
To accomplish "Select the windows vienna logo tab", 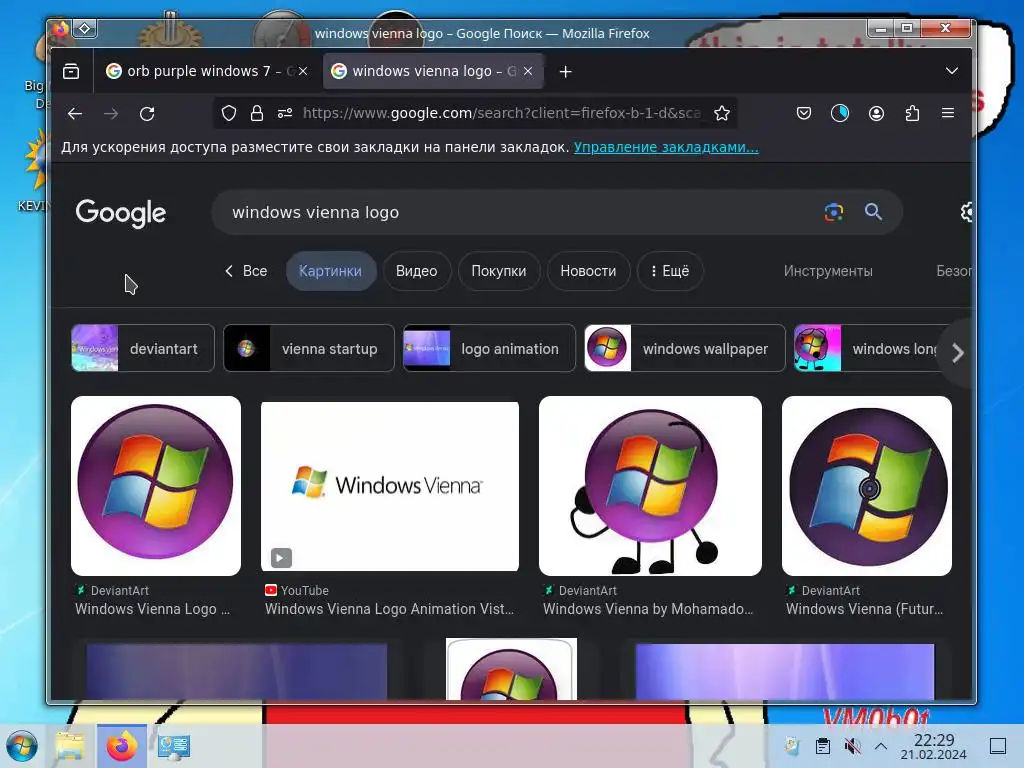I will click(x=433, y=71).
